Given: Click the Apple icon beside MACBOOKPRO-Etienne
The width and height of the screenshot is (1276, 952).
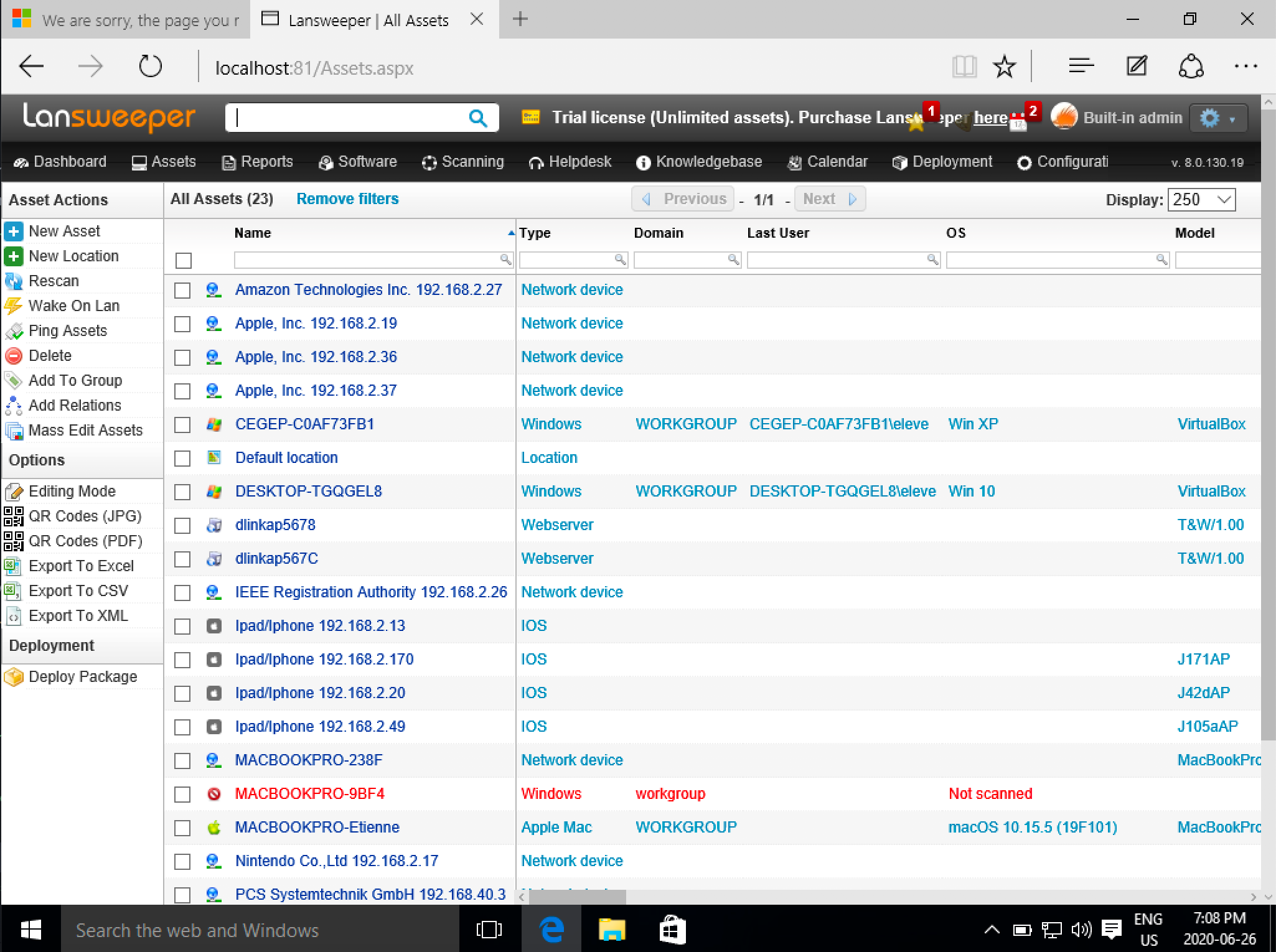Looking at the screenshot, I should (213, 828).
